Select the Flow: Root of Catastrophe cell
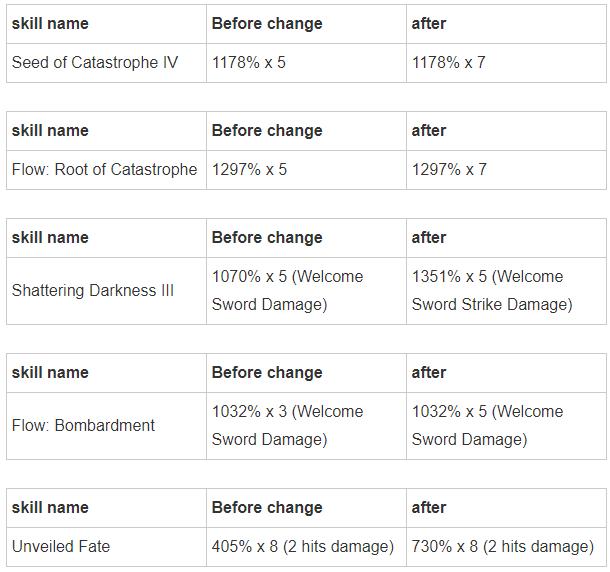Viewport: 610px width, 572px height. click(x=105, y=169)
